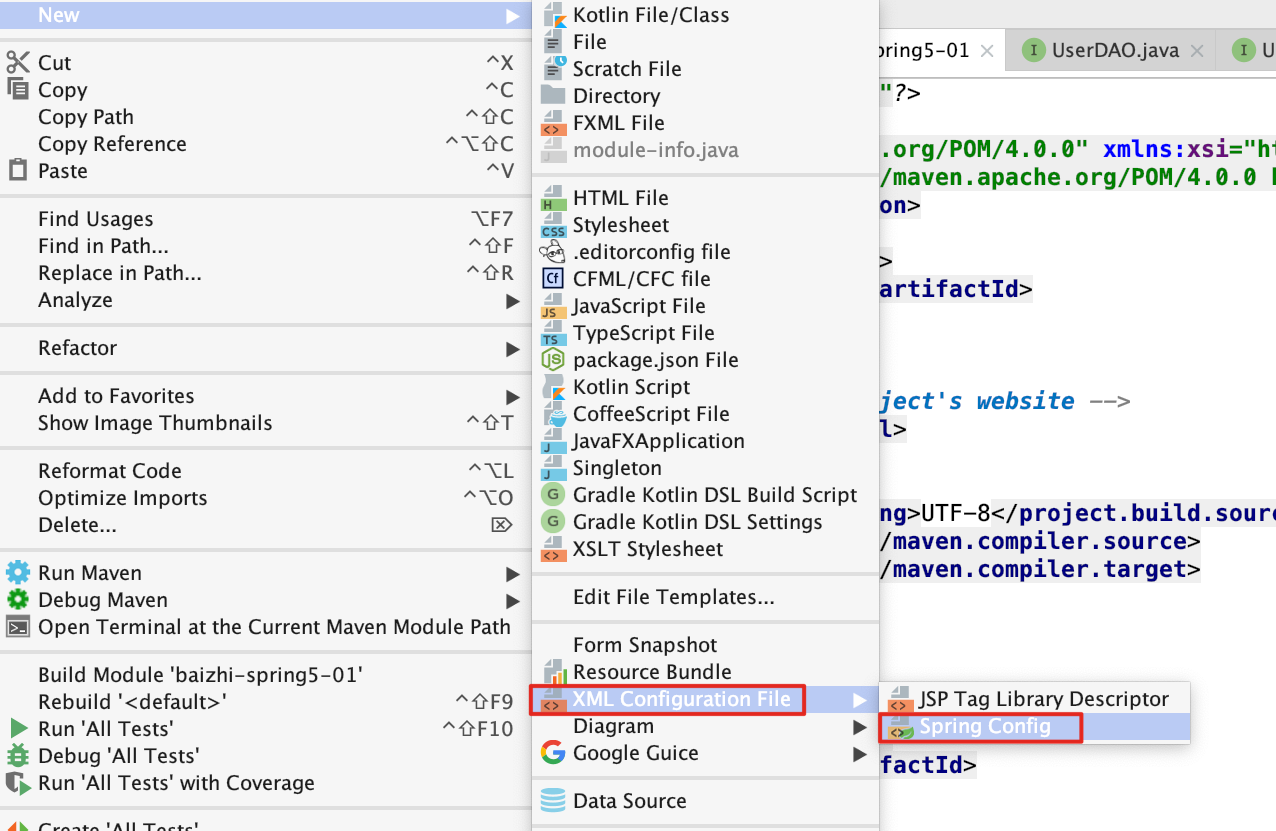
Task: Click the green Run 'All Tests' play icon
Action: coord(18,728)
